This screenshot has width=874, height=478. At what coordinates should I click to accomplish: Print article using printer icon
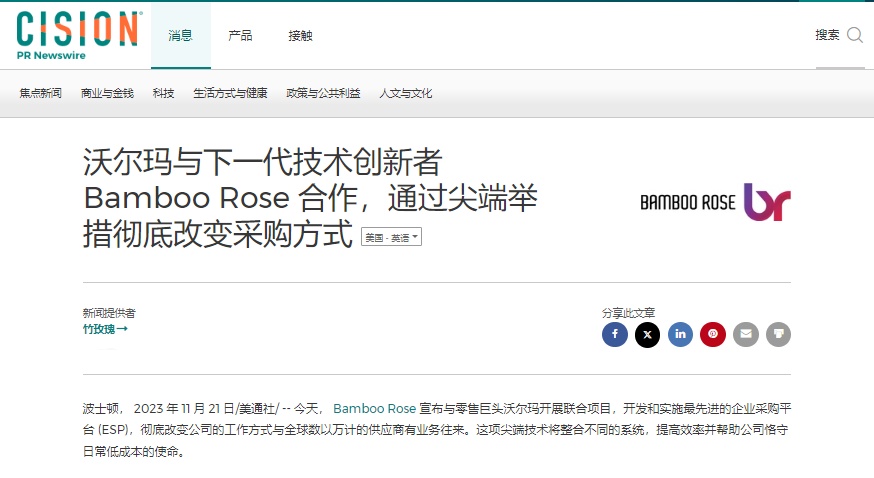click(779, 334)
